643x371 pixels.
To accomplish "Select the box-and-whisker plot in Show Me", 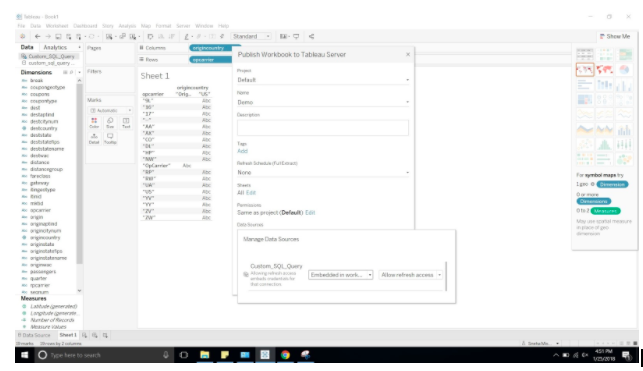I will (x=624, y=144).
